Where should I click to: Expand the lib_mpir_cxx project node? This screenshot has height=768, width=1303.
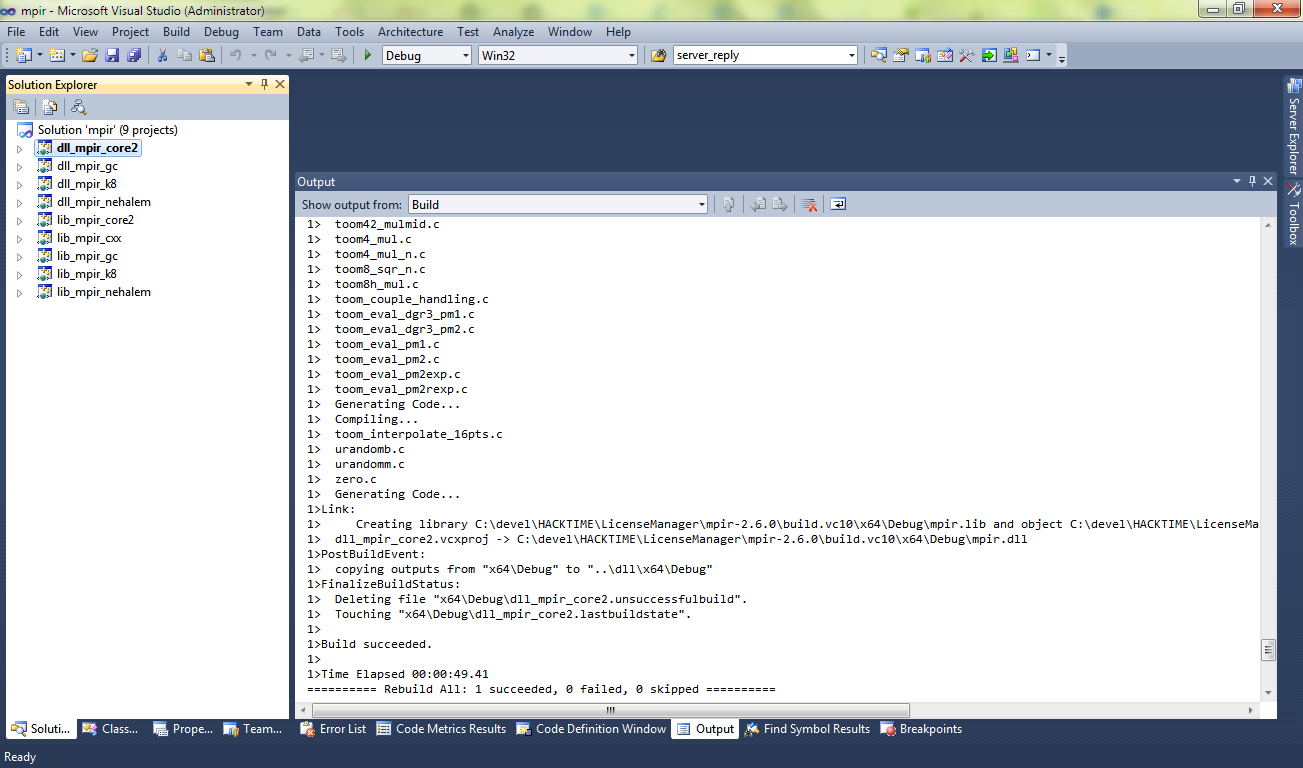(x=19, y=238)
